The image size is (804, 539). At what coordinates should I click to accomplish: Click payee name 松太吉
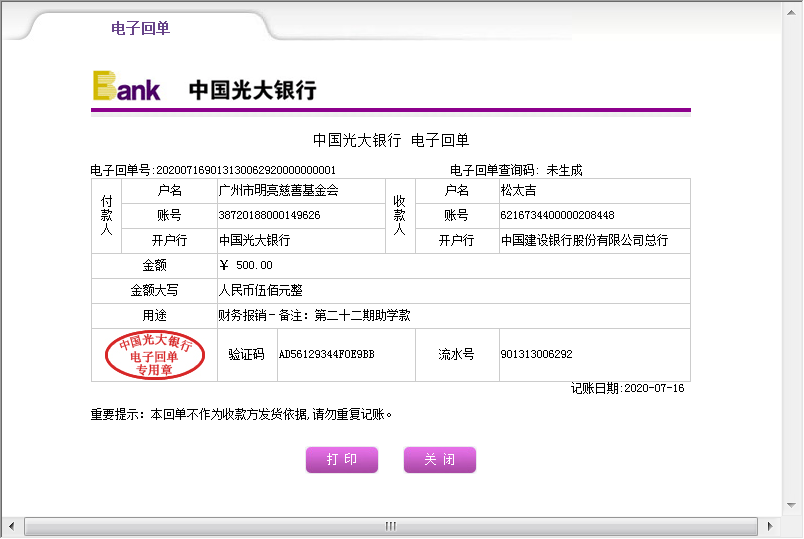[x=518, y=191]
